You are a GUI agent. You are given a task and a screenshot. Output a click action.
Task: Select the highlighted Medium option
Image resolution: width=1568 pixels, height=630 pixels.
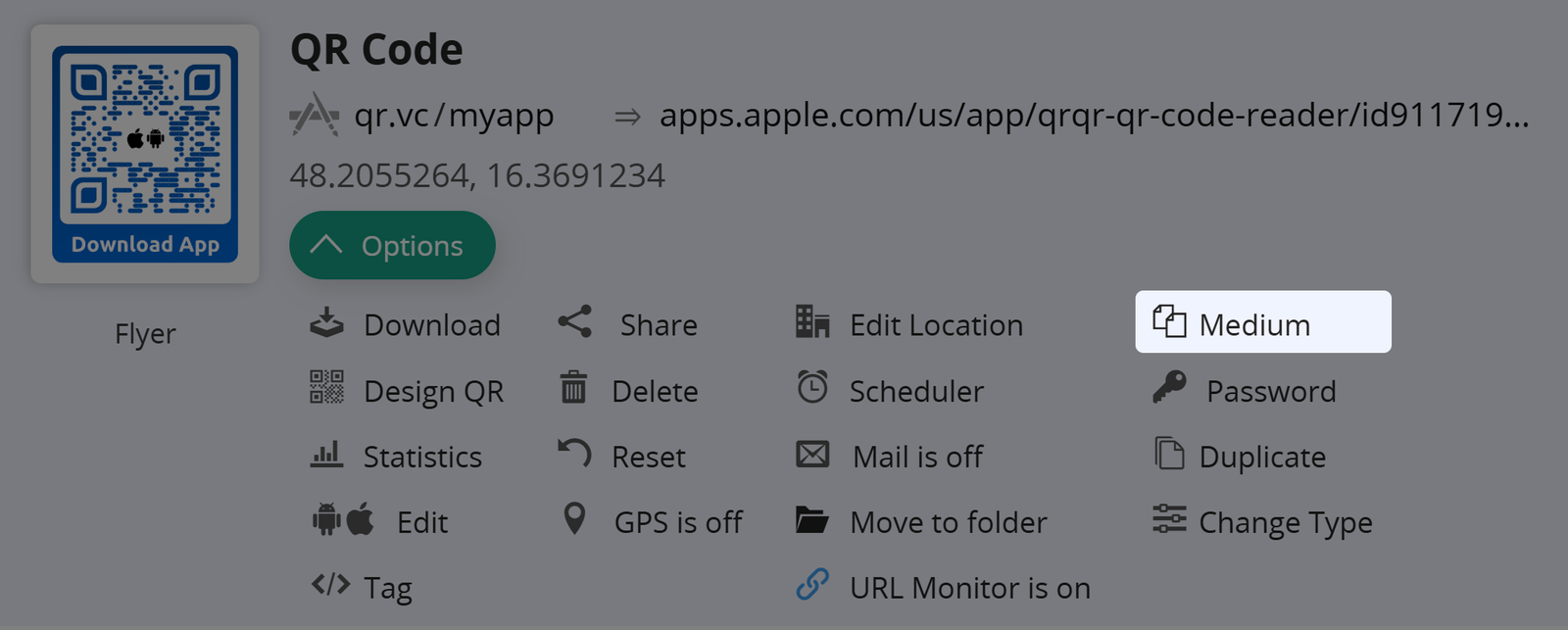click(1262, 322)
